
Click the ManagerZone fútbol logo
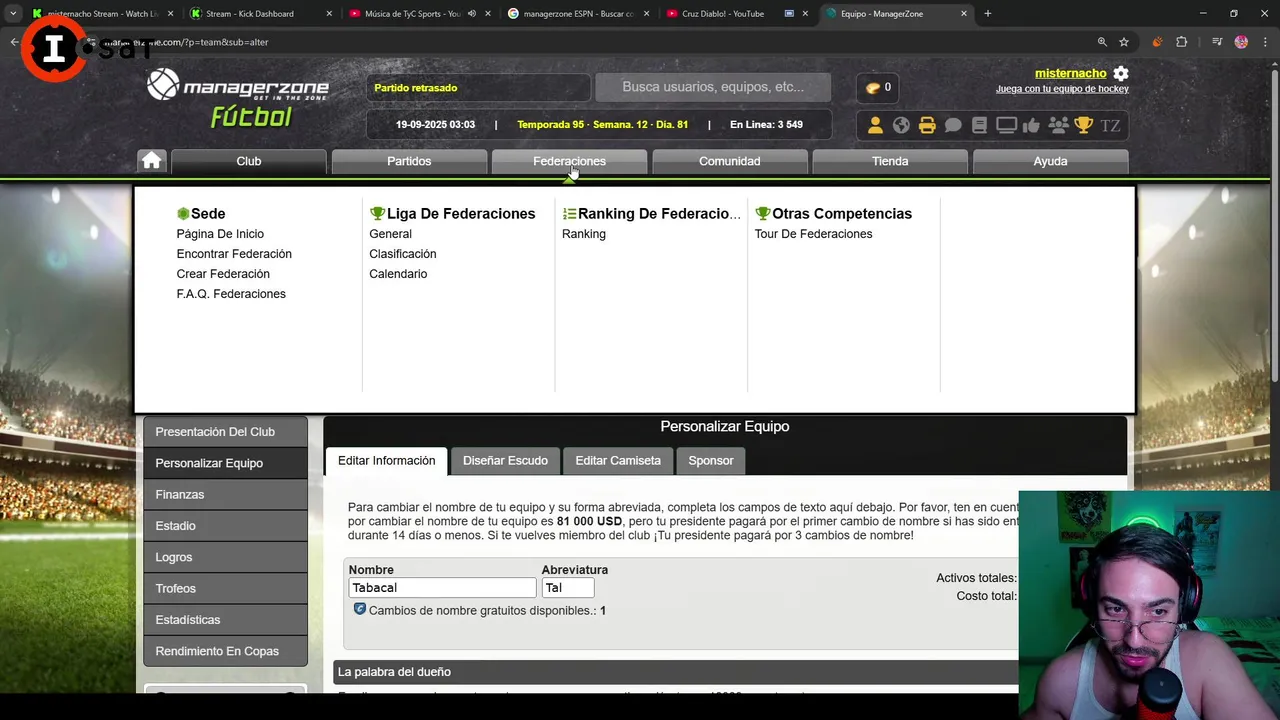[238, 98]
